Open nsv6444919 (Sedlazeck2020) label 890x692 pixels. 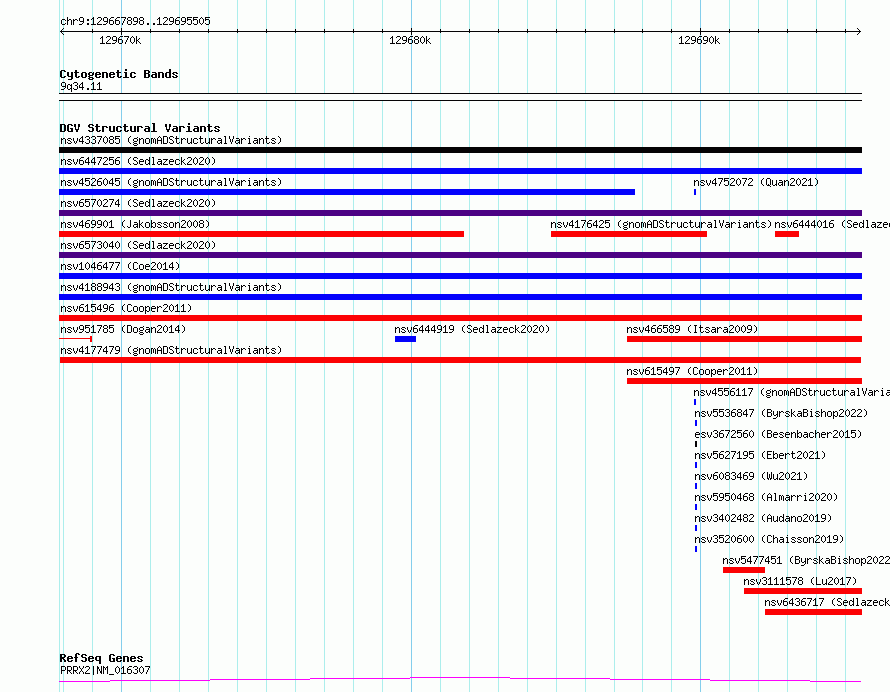[472, 329]
